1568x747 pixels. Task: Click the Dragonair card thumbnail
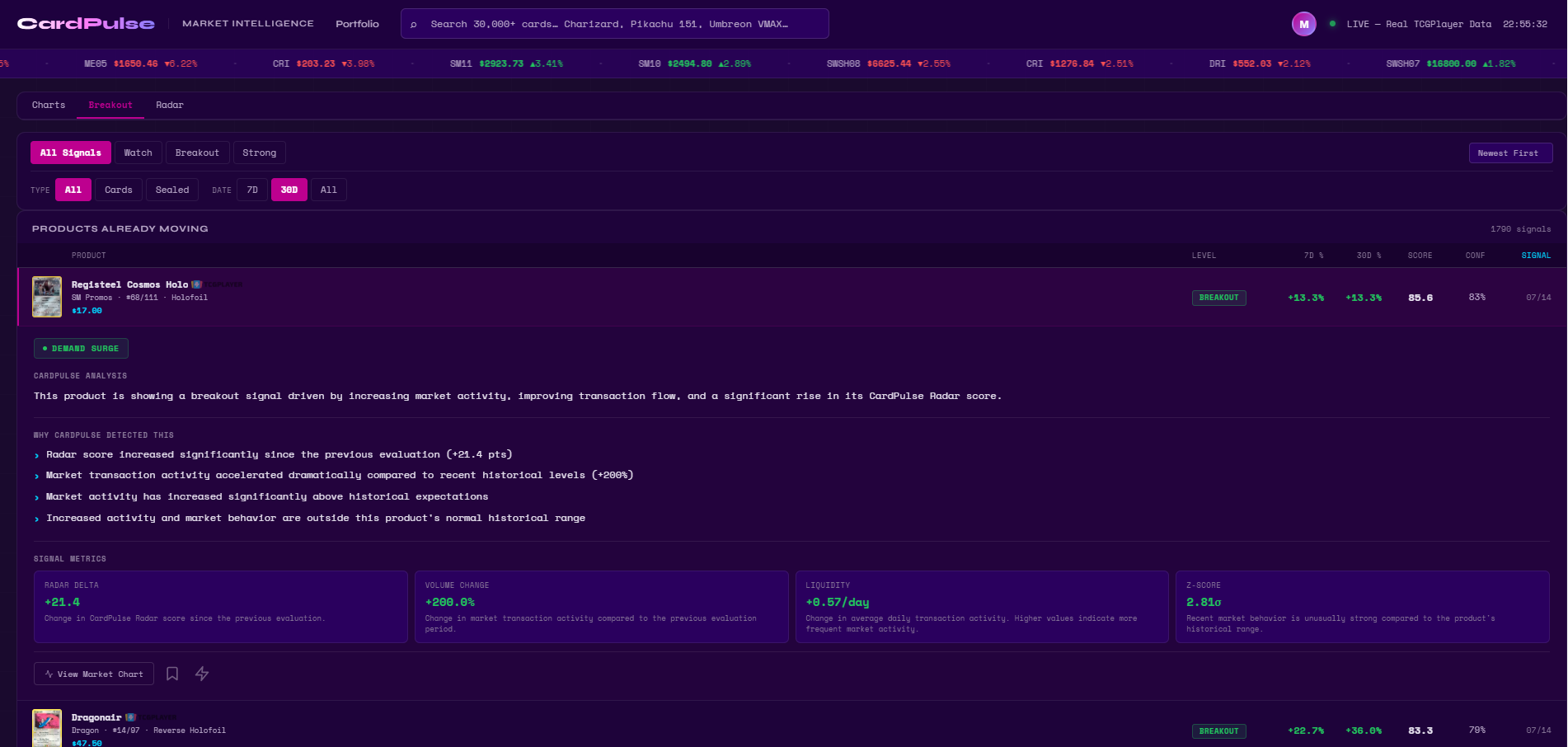[x=47, y=728]
